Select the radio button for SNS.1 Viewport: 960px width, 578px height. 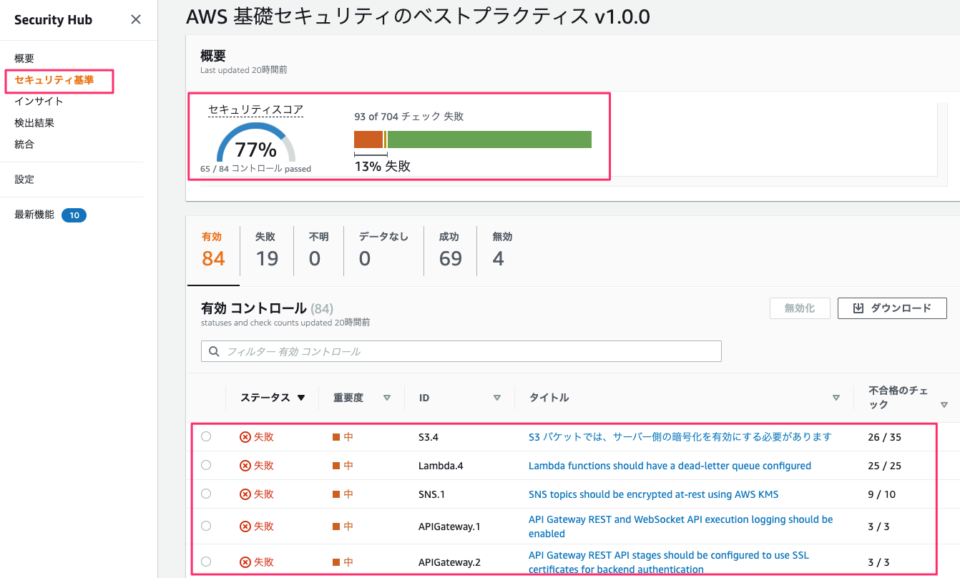pyautogui.click(x=206, y=494)
